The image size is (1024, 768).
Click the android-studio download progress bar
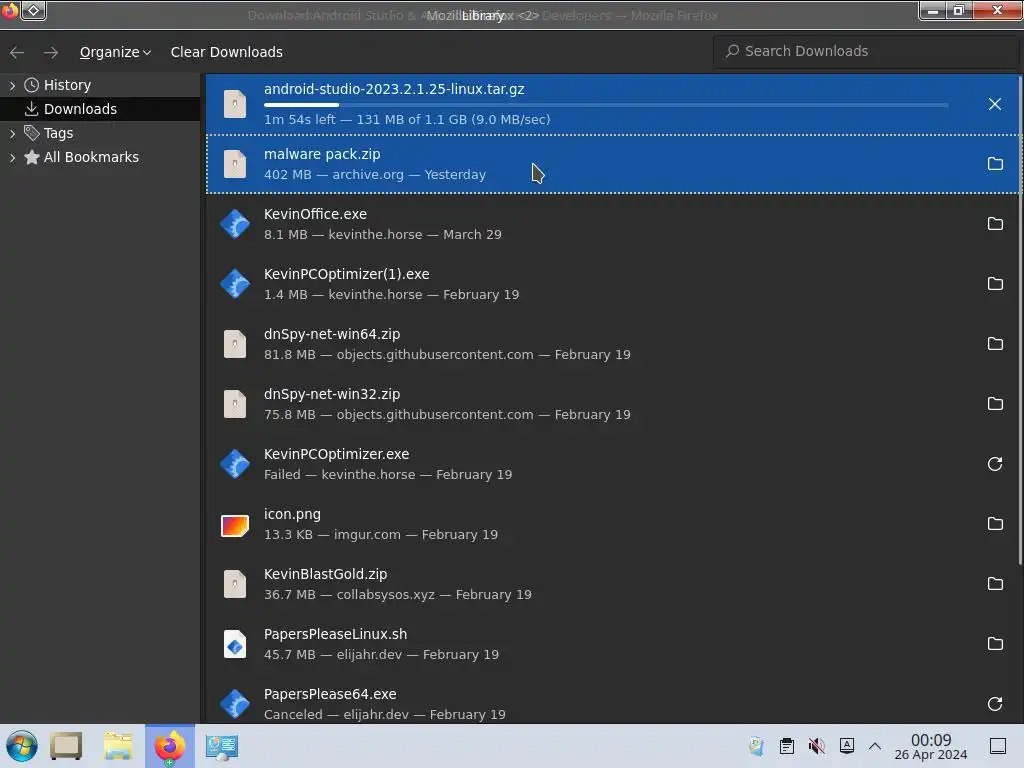click(x=606, y=104)
